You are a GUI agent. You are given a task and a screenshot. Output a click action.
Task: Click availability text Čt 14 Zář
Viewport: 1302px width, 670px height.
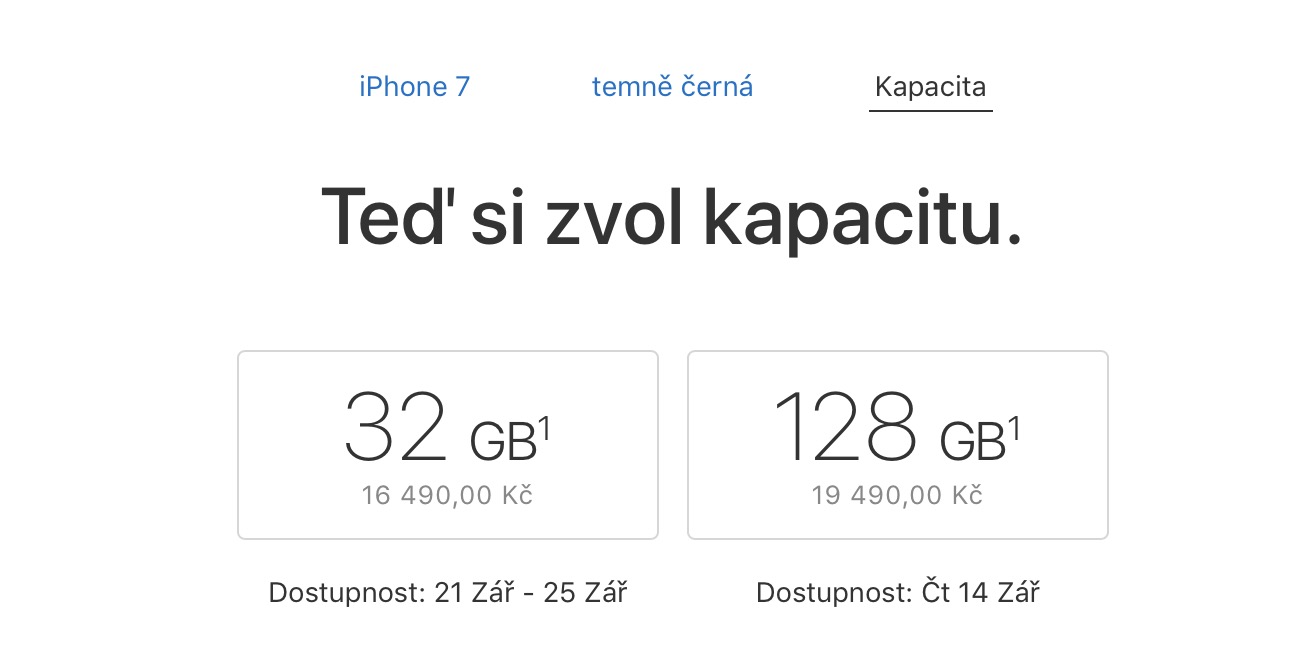point(981,593)
